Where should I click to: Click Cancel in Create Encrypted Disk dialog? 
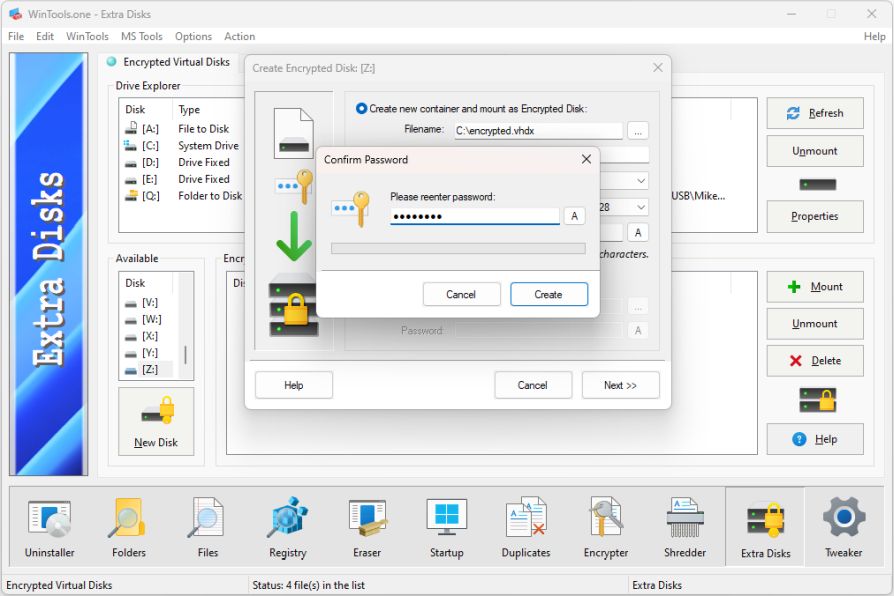coord(533,385)
